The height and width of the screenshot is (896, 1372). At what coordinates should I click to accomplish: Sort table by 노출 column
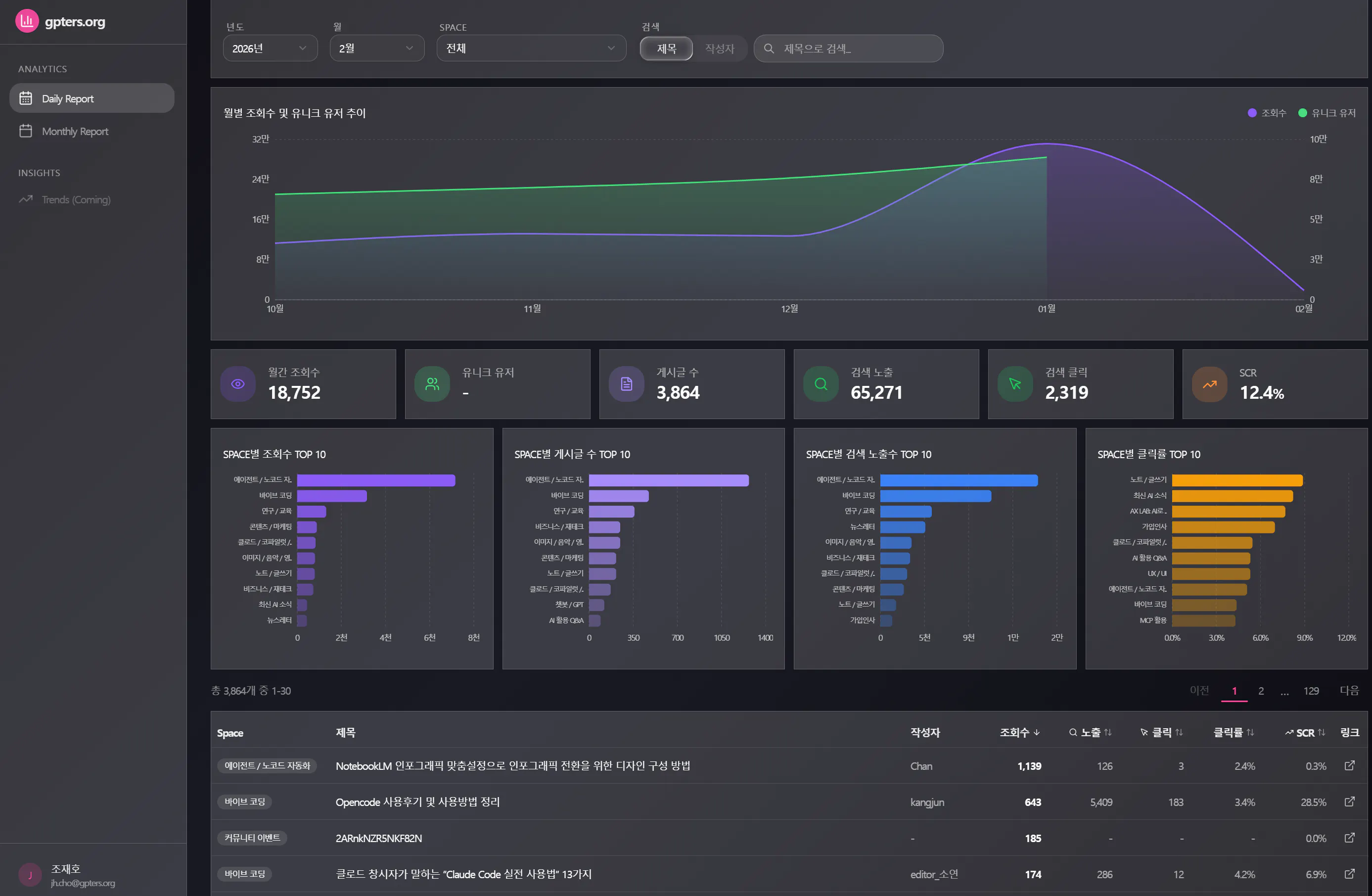pos(1090,732)
